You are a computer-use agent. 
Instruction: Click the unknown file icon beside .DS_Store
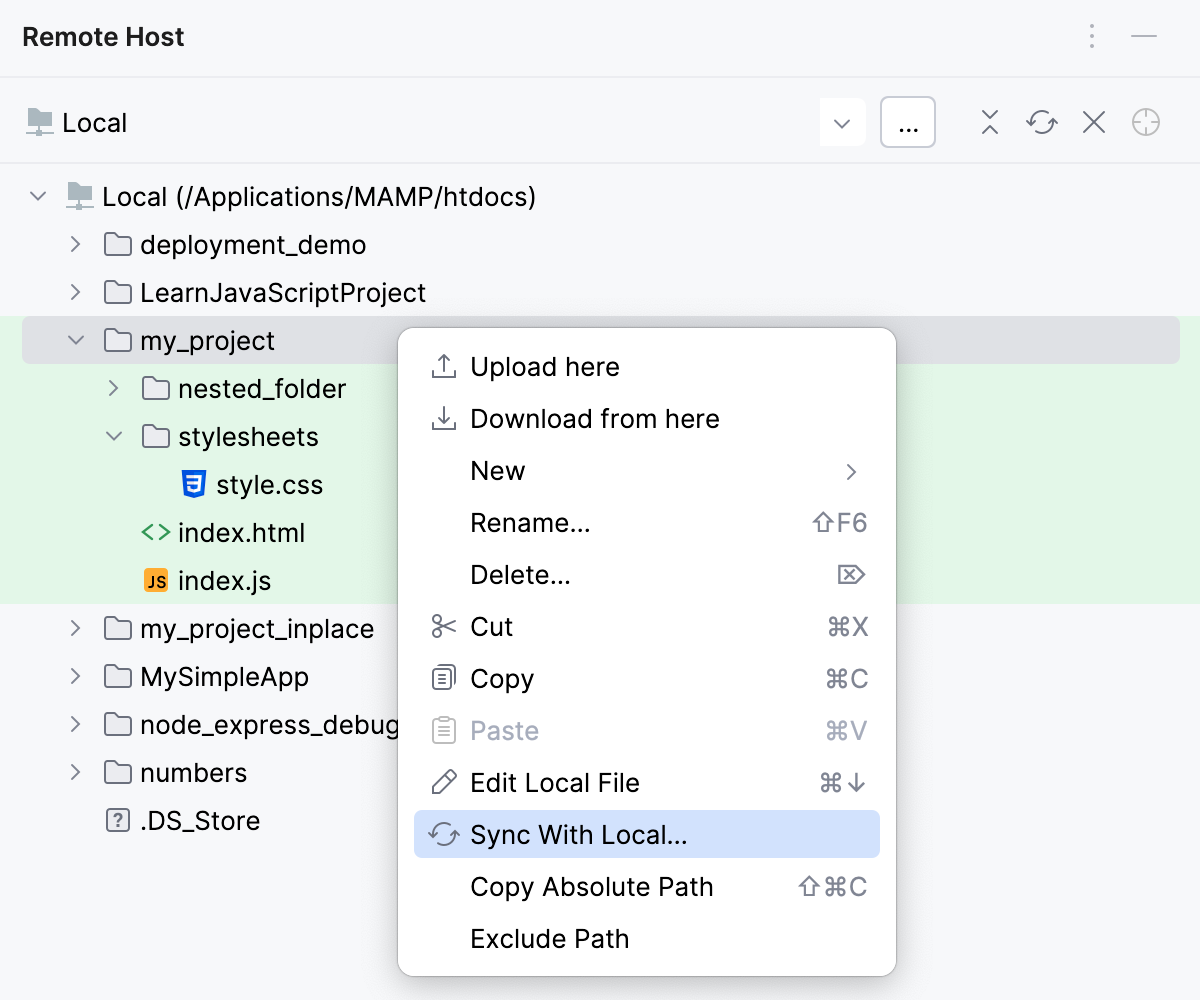[x=118, y=820]
